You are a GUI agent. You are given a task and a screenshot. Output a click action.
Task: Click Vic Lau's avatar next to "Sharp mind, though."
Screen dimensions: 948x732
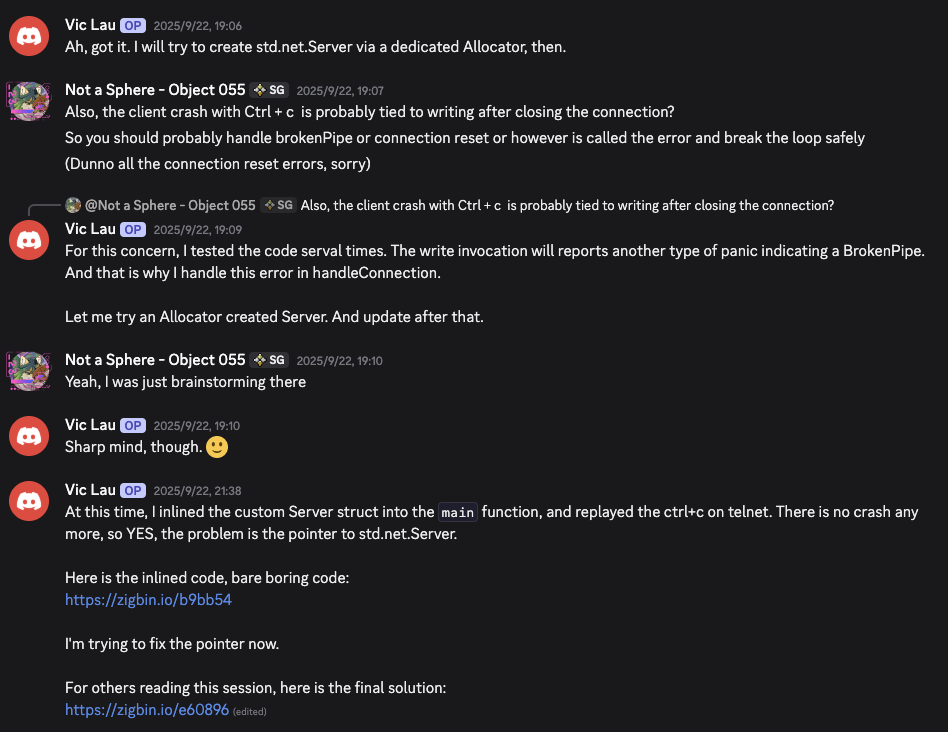pyautogui.click(x=29, y=436)
